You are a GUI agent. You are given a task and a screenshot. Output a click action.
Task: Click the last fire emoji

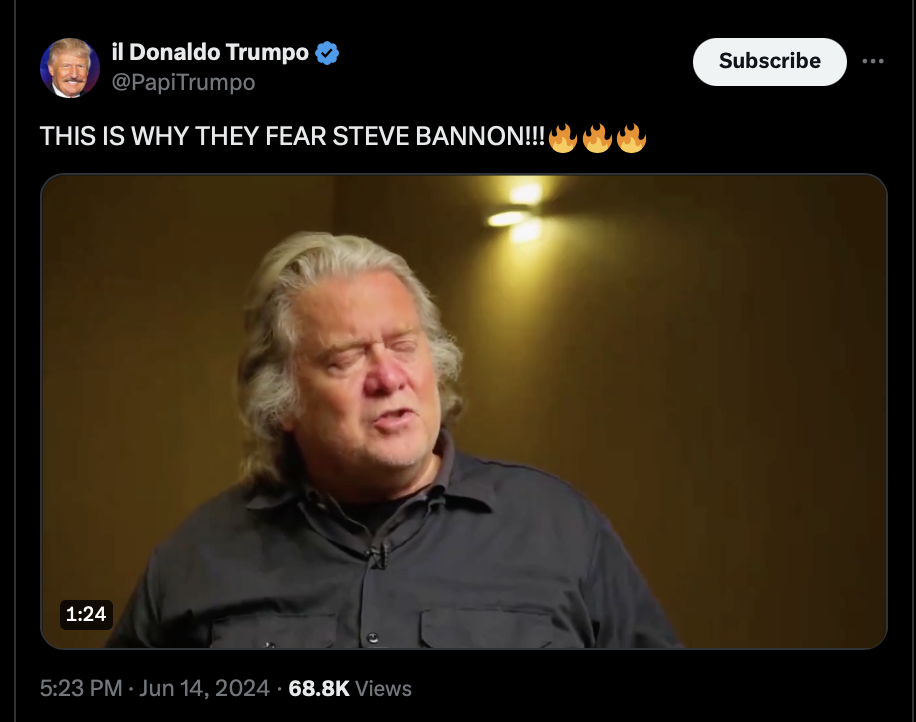tap(632, 138)
